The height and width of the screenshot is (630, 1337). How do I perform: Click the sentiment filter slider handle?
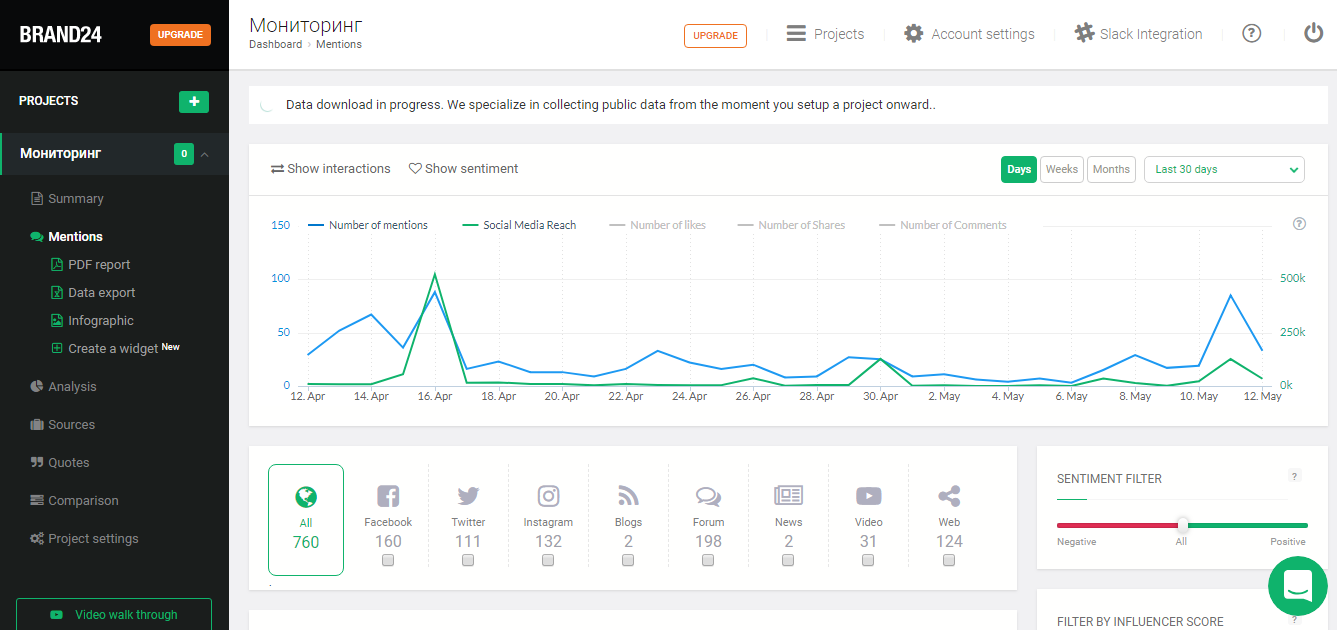[x=1182, y=525]
